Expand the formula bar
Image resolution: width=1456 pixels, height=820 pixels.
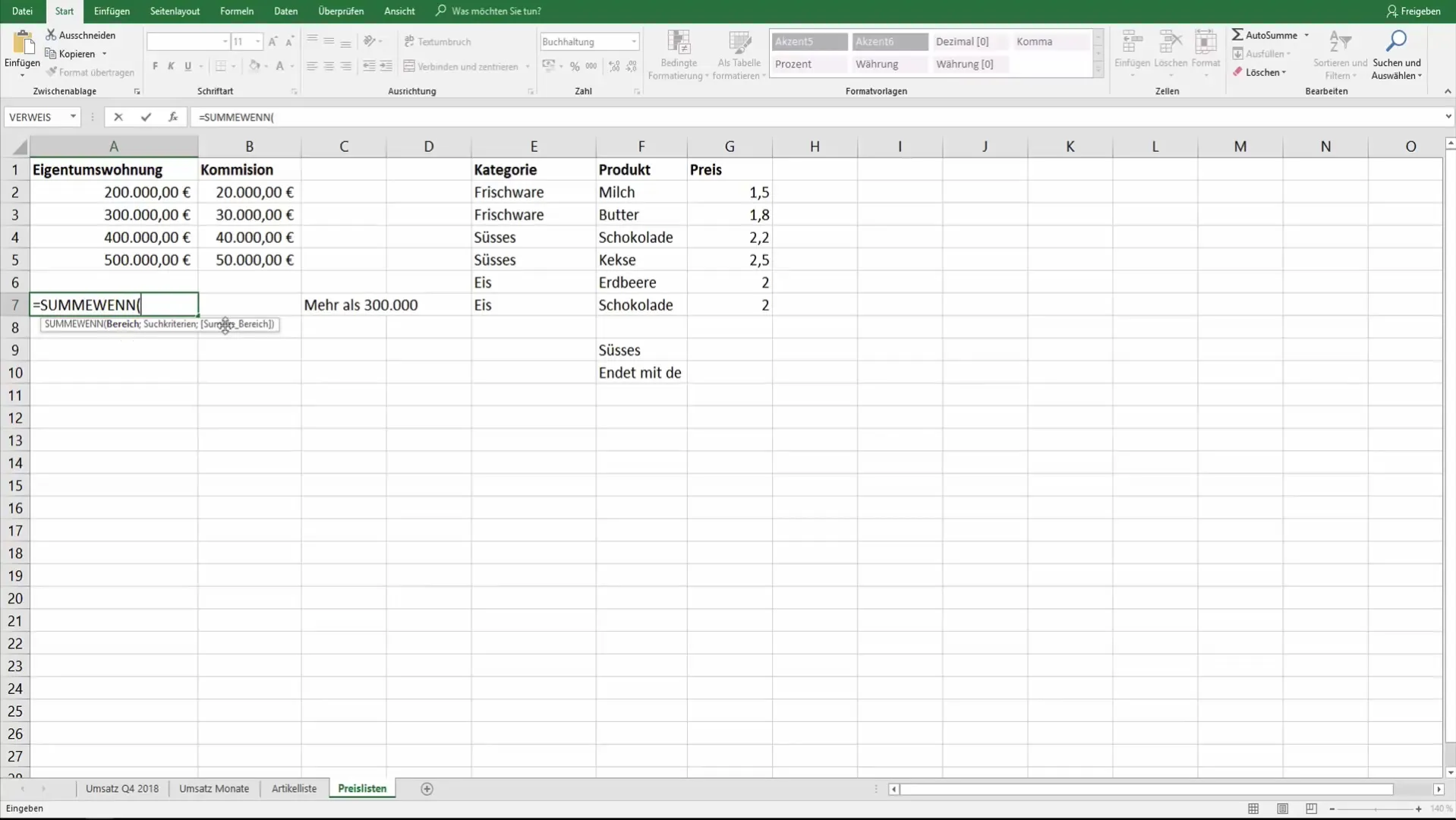click(1448, 117)
